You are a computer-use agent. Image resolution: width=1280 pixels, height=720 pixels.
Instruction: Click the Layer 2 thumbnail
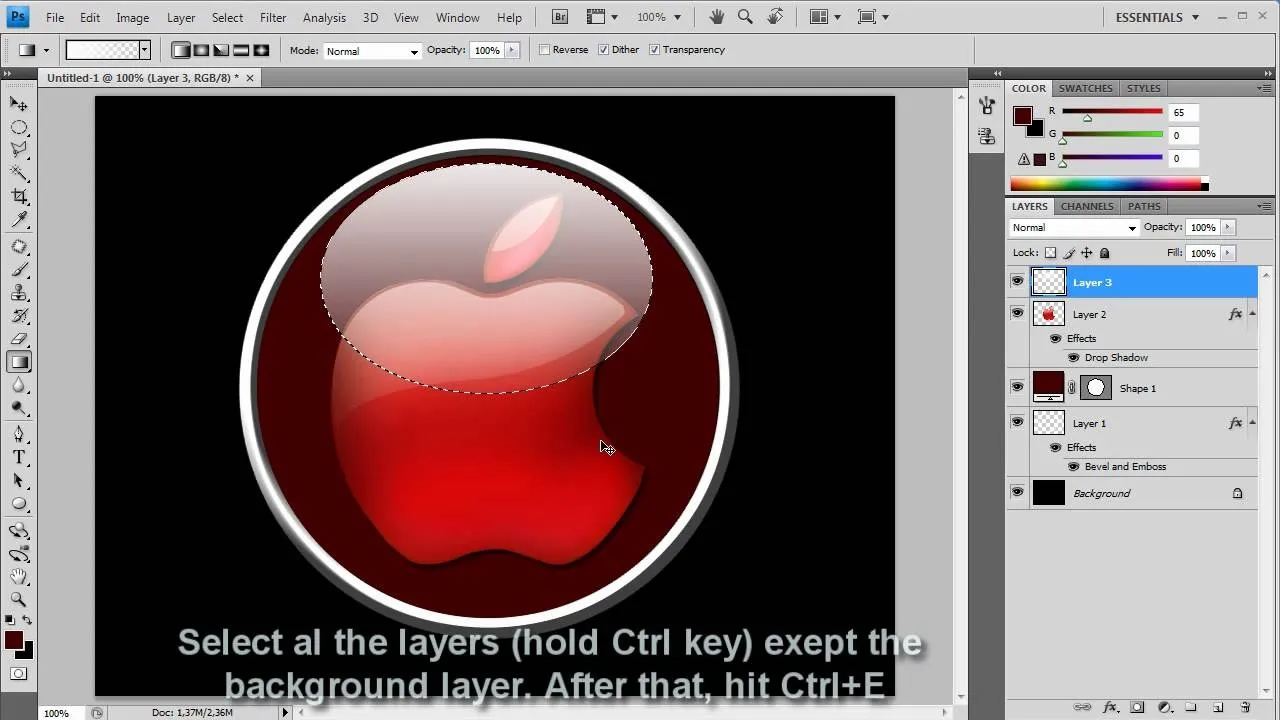[1048, 314]
